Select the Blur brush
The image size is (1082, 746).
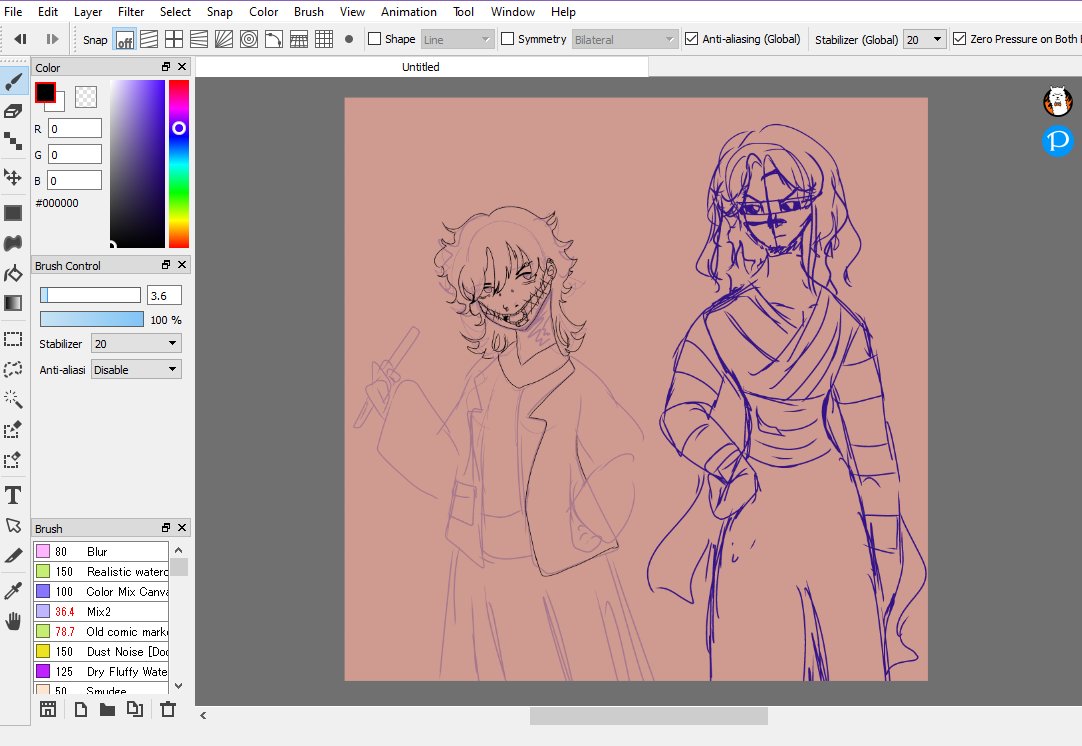pos(101,551)
